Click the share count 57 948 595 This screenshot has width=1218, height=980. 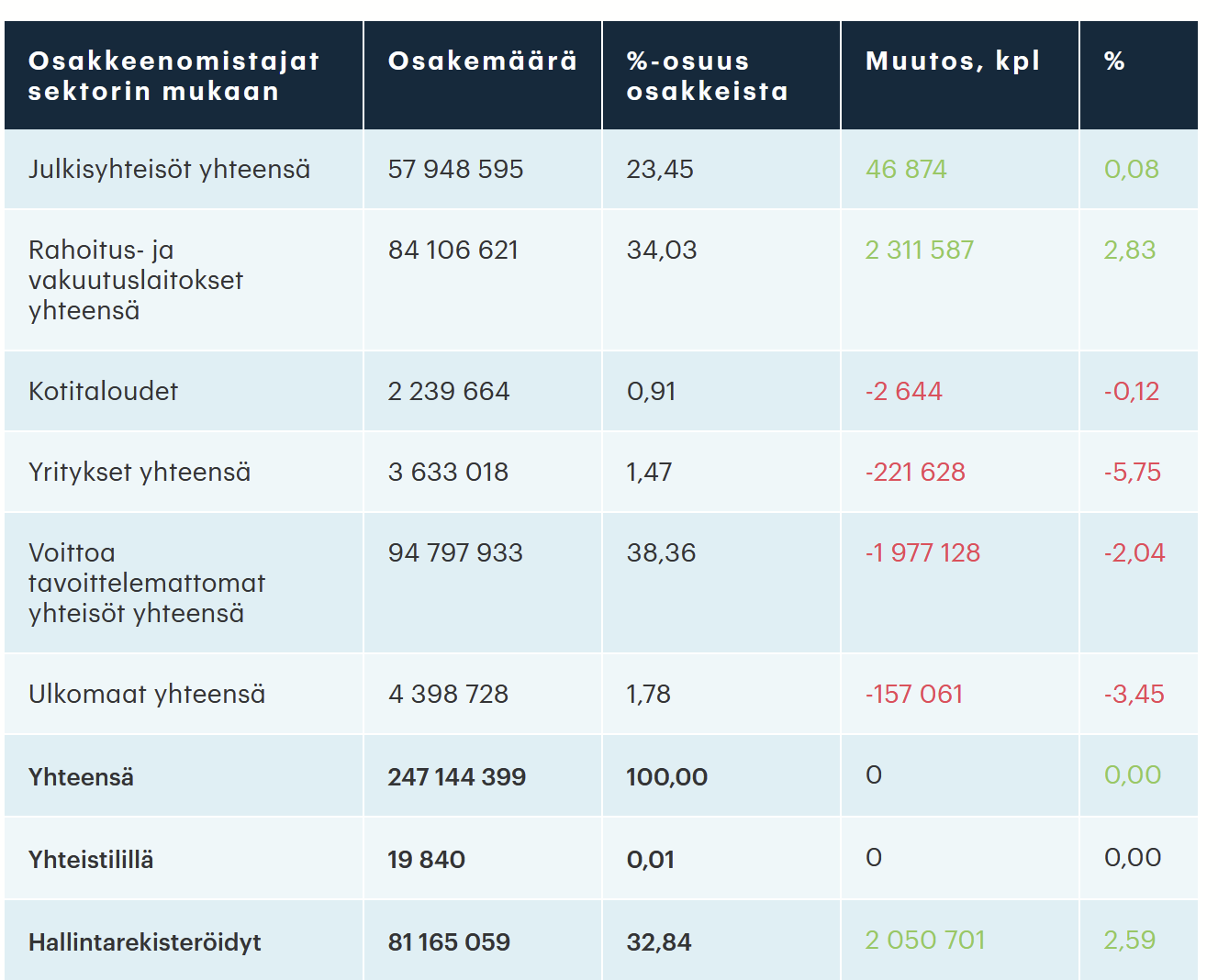coord(455,170)
